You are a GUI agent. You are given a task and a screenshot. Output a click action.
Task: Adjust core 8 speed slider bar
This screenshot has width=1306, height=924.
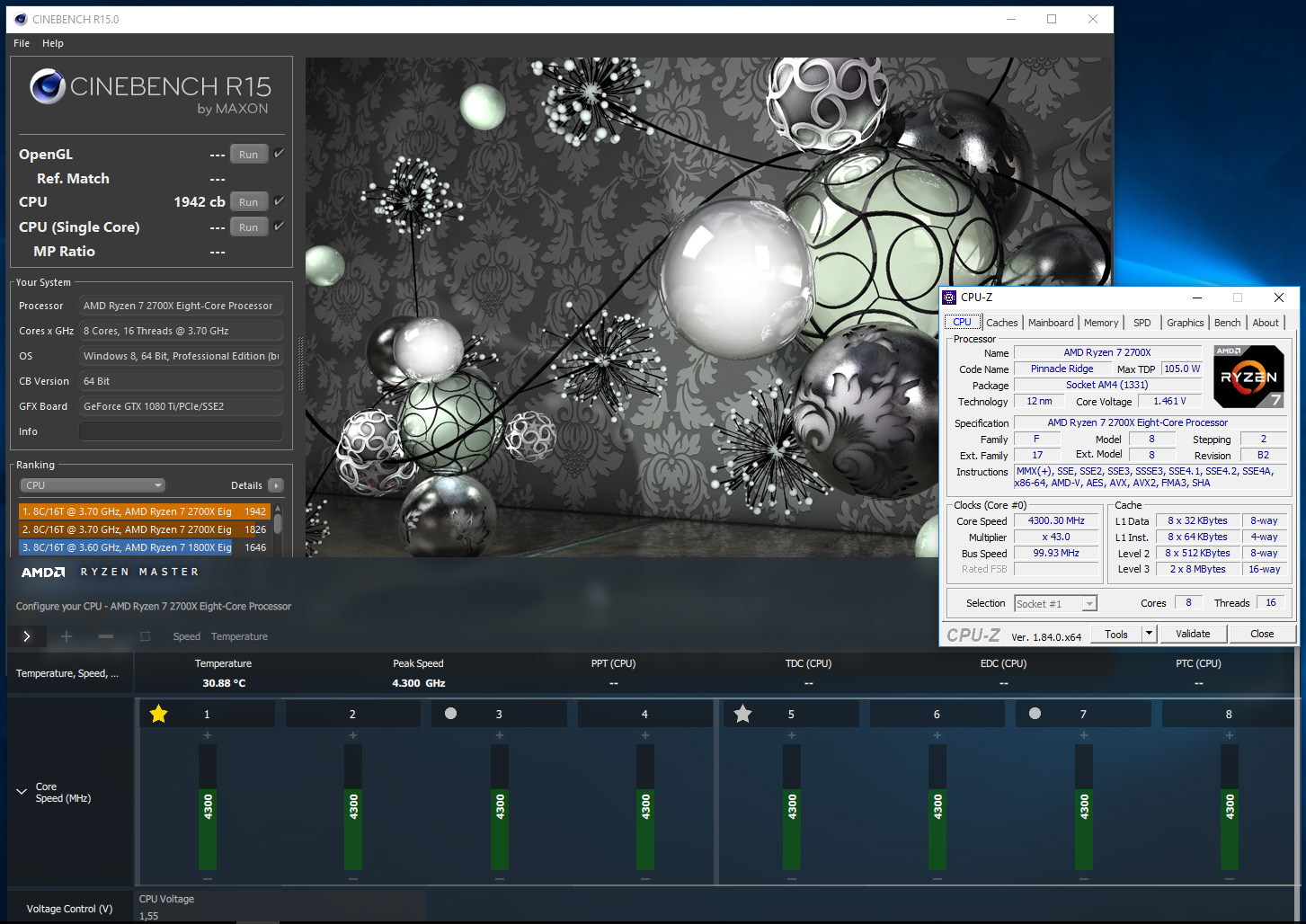click(1230, 807)
